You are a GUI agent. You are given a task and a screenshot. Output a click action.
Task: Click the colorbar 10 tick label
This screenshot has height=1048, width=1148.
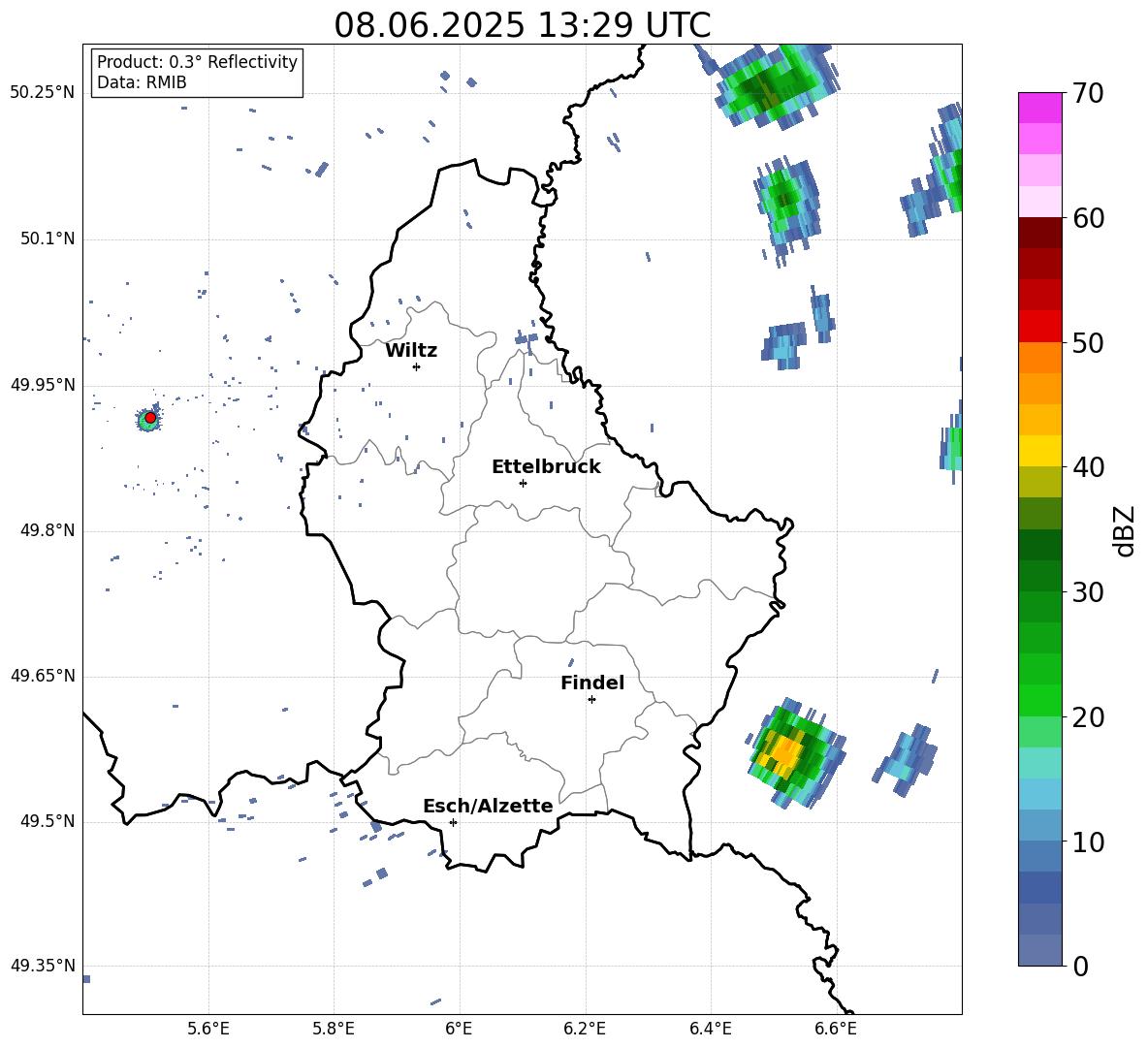click(x=1088, y=842)
